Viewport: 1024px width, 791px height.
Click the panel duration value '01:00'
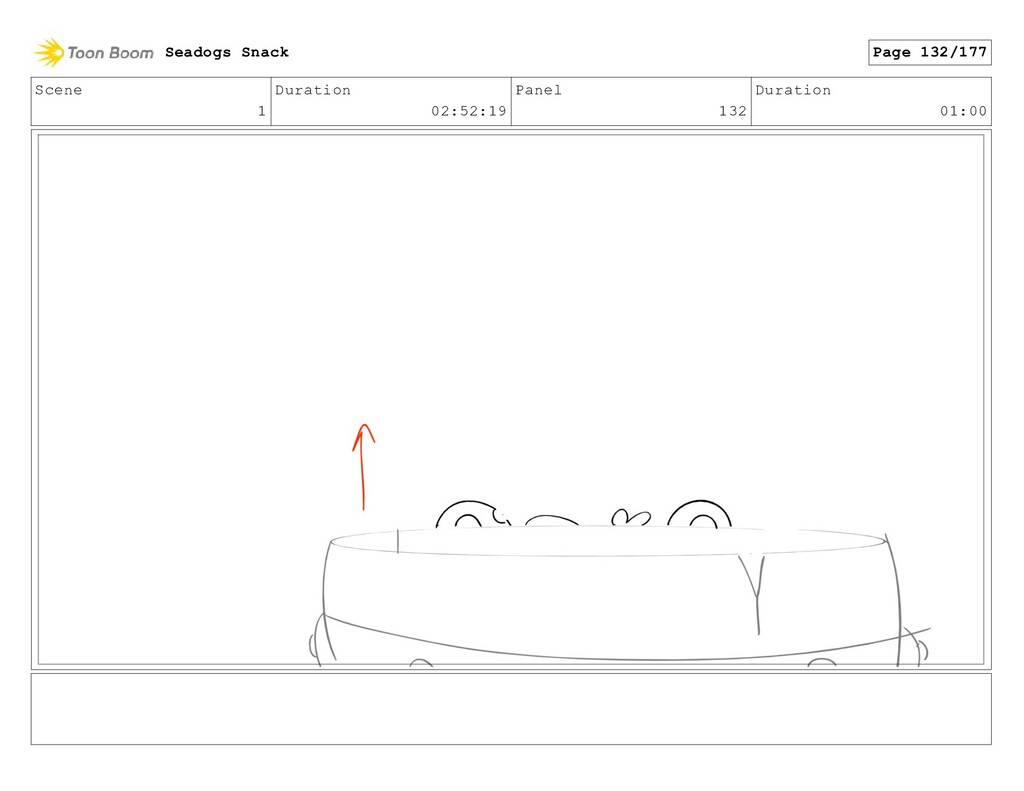point(963,111)
